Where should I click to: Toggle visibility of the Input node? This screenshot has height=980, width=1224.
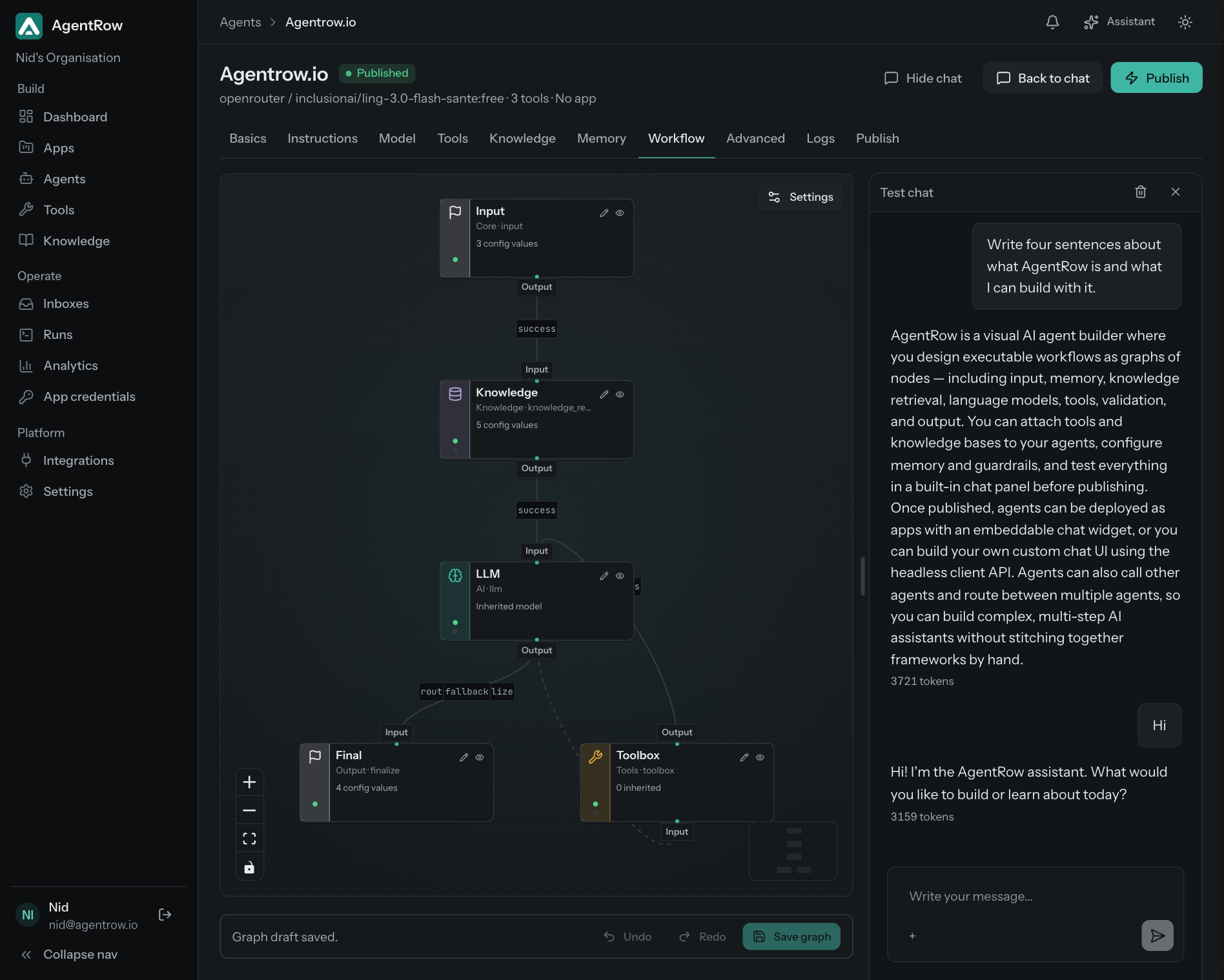620,213
